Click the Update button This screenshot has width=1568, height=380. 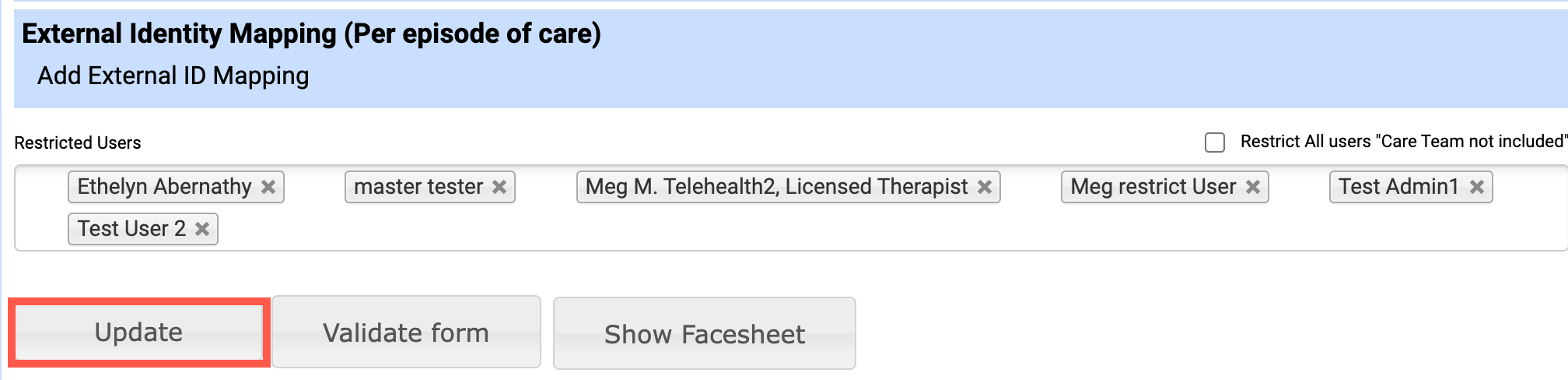click(138, 332)
